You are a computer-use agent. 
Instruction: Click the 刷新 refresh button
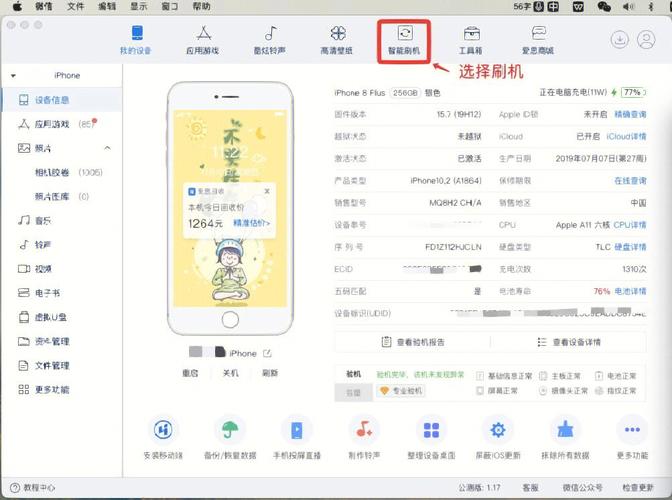270,373
